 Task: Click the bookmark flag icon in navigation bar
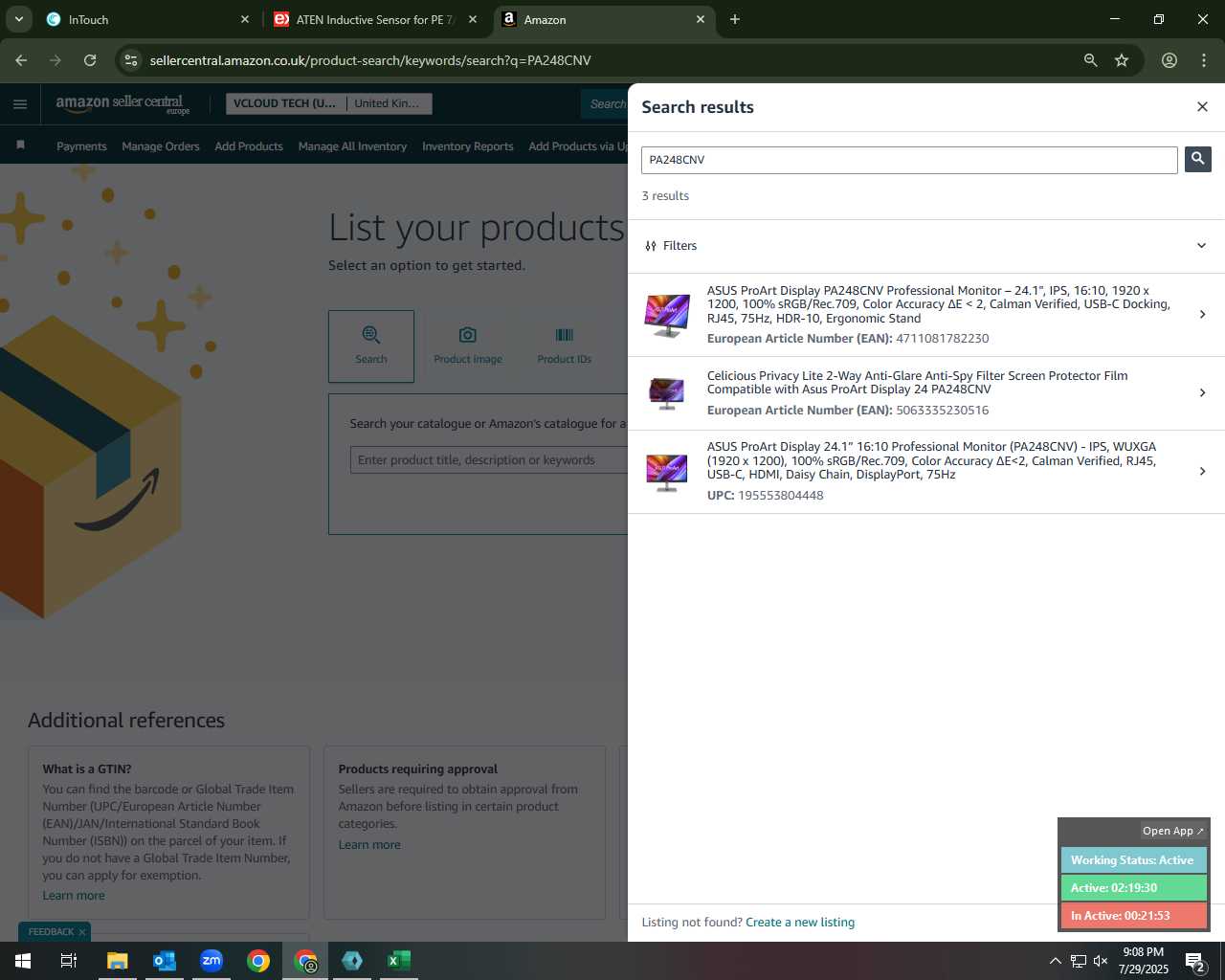point(20,145)
